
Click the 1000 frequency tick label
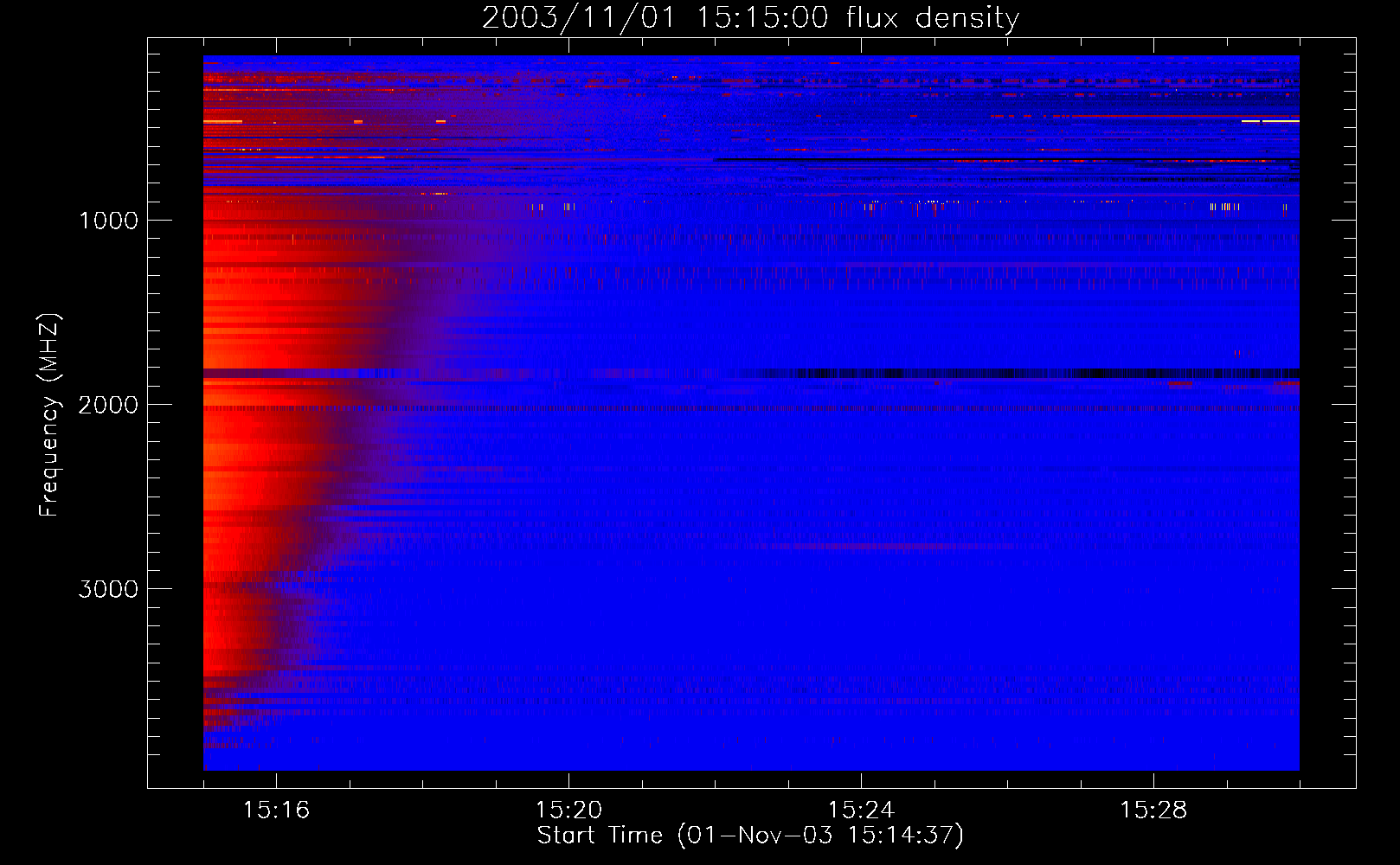[x=108, y=221]
